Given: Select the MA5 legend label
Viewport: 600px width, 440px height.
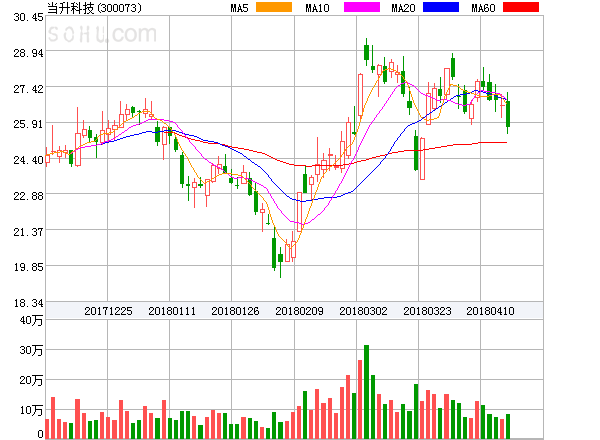Looking at the screenshot, I should [x=239, y=8].
